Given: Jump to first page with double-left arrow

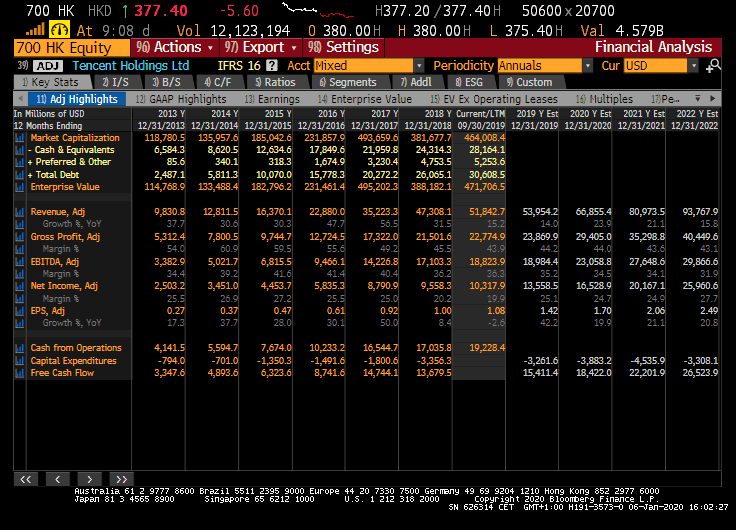Looking at the screenshot, I should point(26,479).
